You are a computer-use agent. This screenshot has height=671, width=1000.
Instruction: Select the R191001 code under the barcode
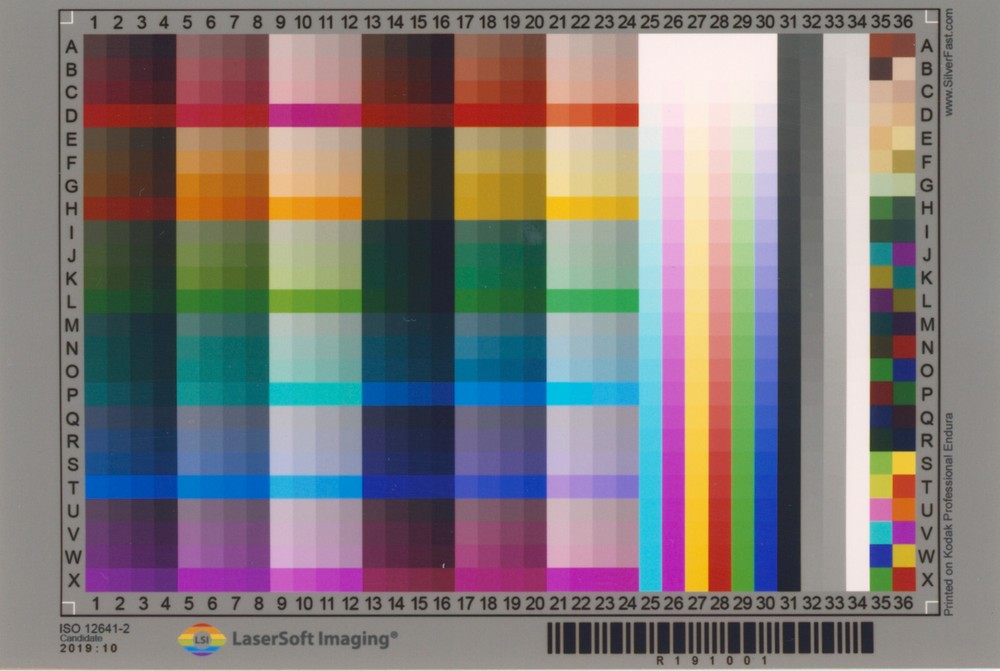710,661
